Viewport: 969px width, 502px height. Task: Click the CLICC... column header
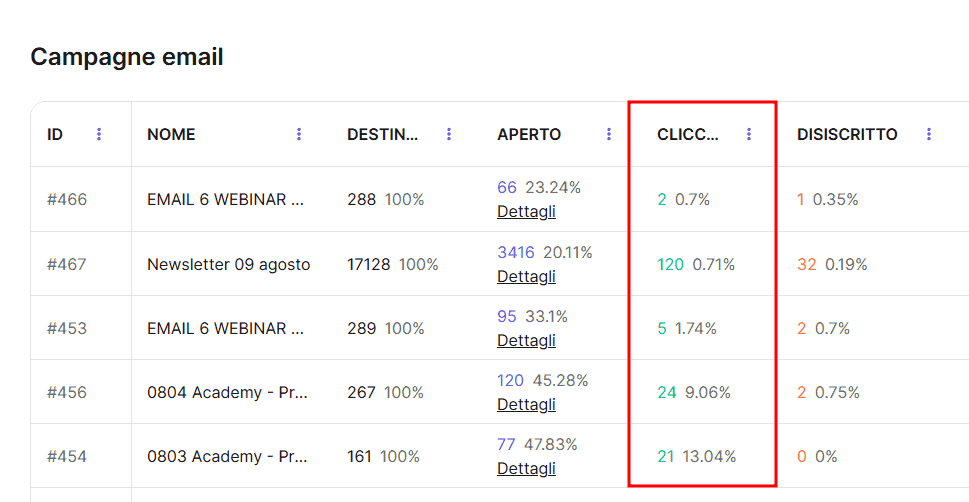coord(688,134)
